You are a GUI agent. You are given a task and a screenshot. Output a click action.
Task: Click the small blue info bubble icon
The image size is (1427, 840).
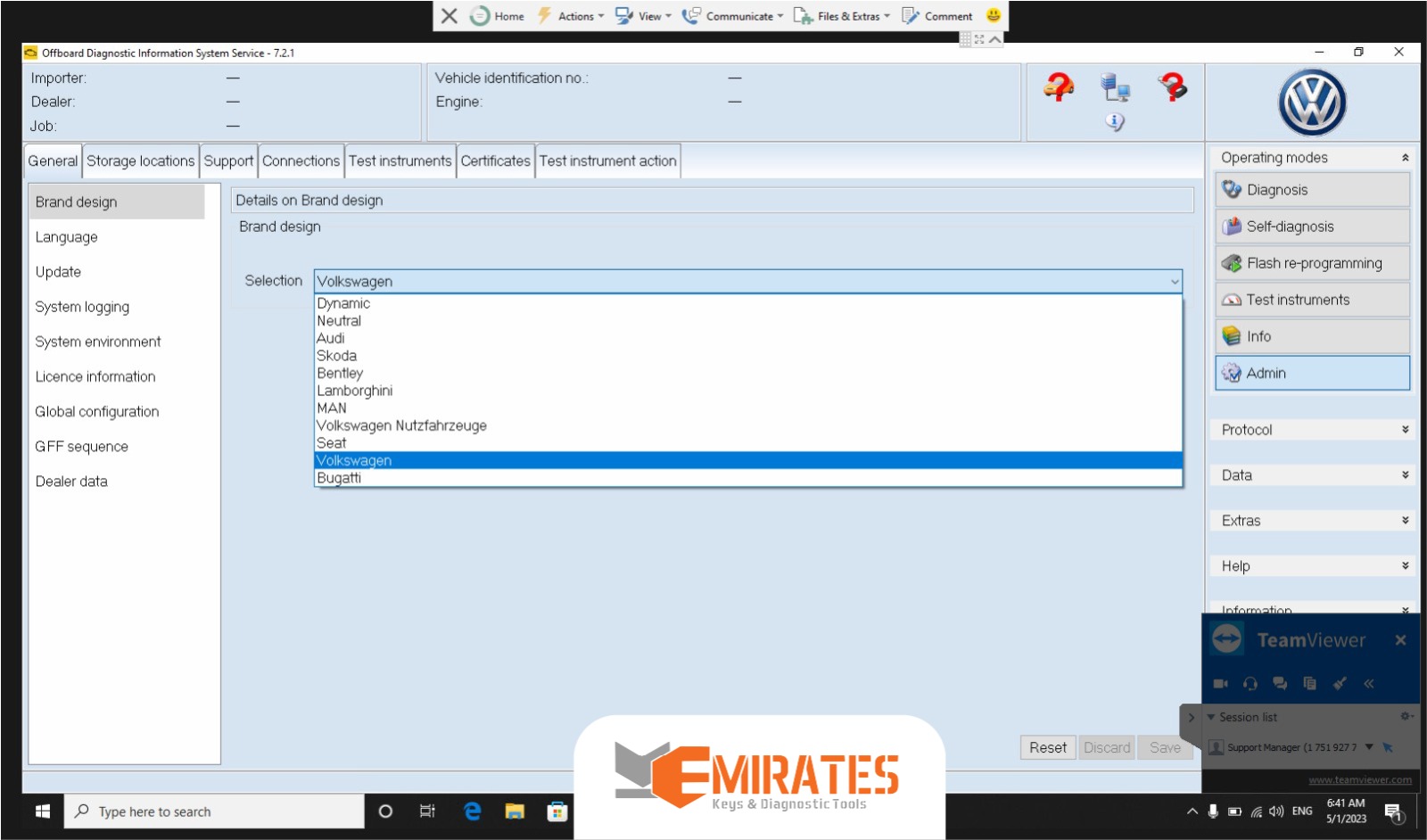tap(1115, 121)
